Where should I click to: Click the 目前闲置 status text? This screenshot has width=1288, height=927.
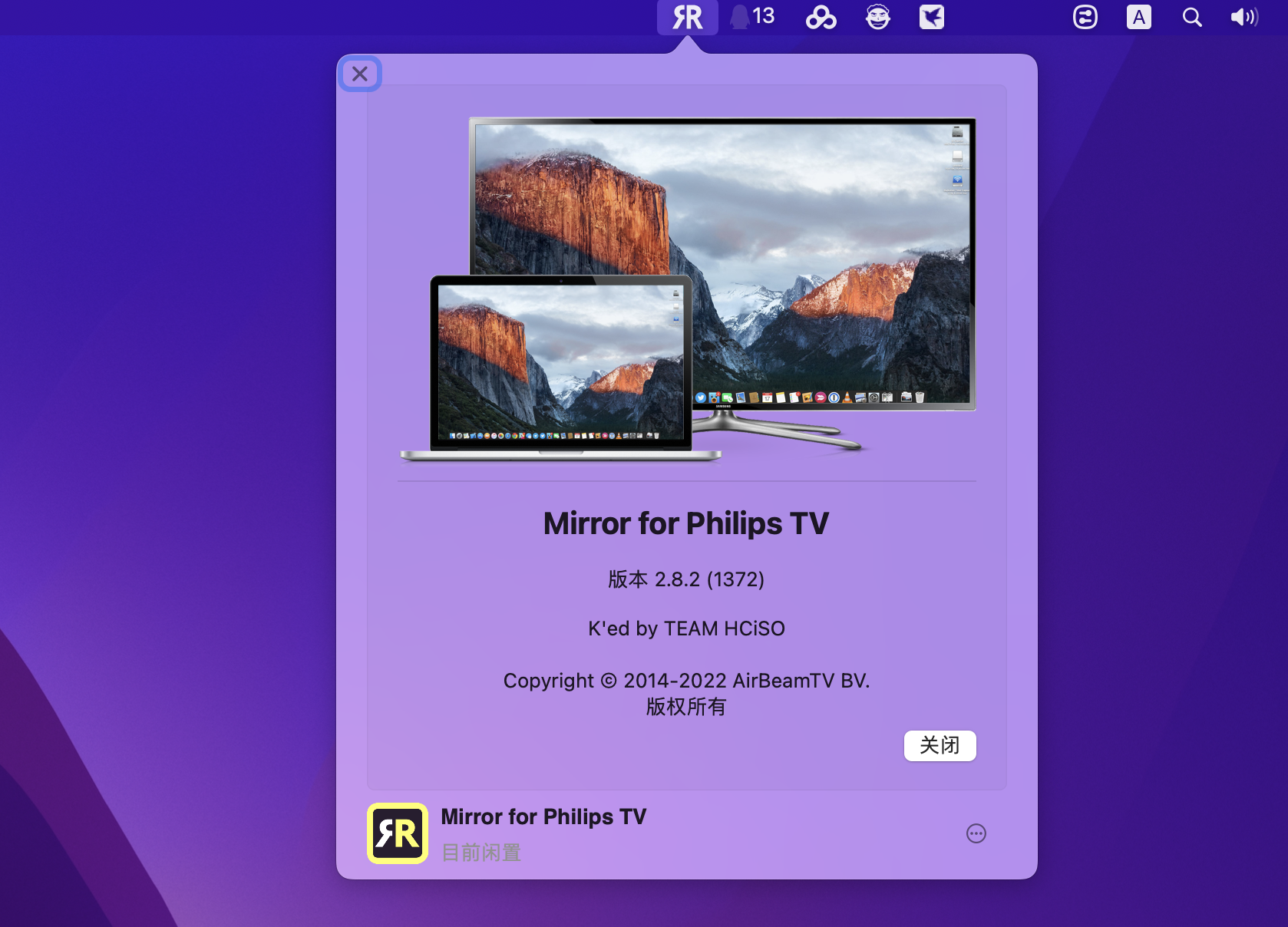[x=481, y=853]
